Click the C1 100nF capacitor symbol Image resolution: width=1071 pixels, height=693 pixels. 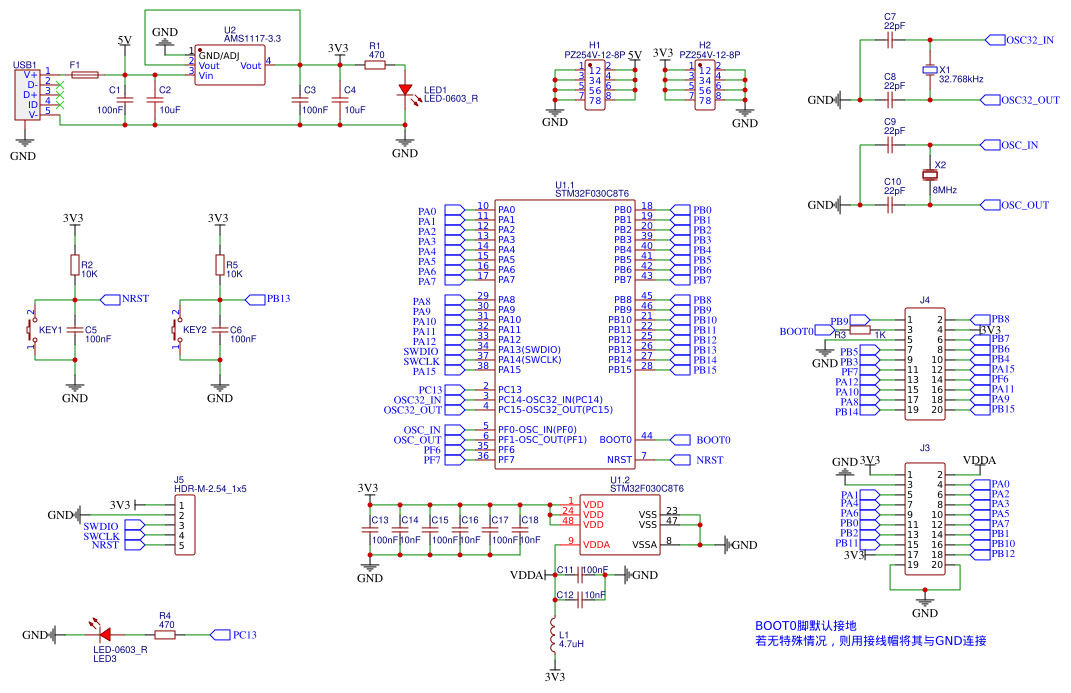pos(125,100)
